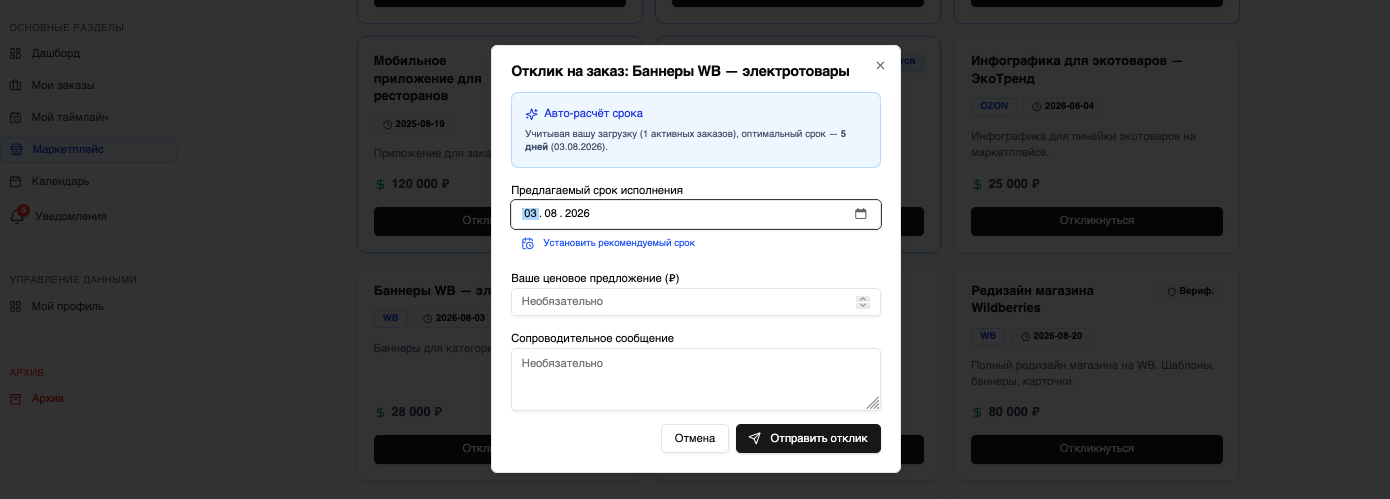The width and height of the screenshot is (1390, 499).
Task: Click paper plane icon on send button
Action: coord(755,438)
